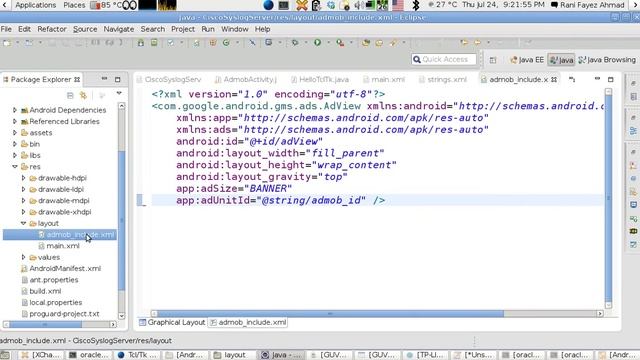Open the Project menu

point(183,29)
